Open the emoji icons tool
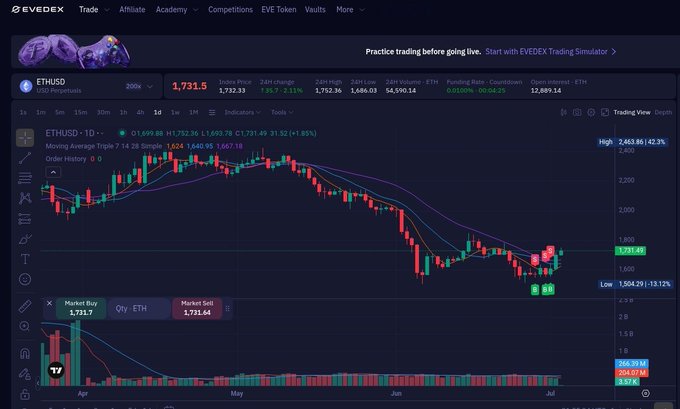 click(x=25, y=279)
